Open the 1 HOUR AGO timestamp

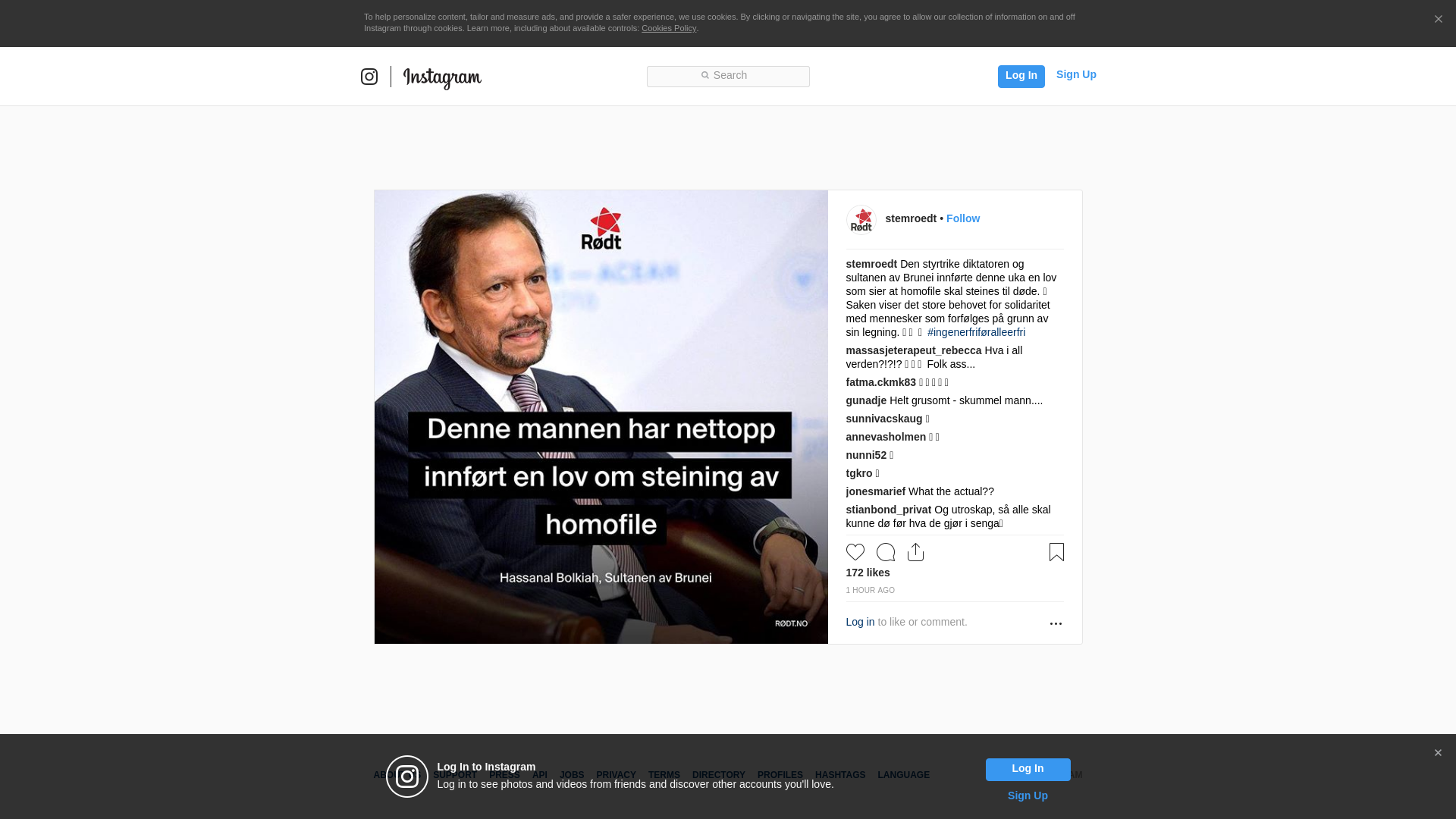pos(870,590)
